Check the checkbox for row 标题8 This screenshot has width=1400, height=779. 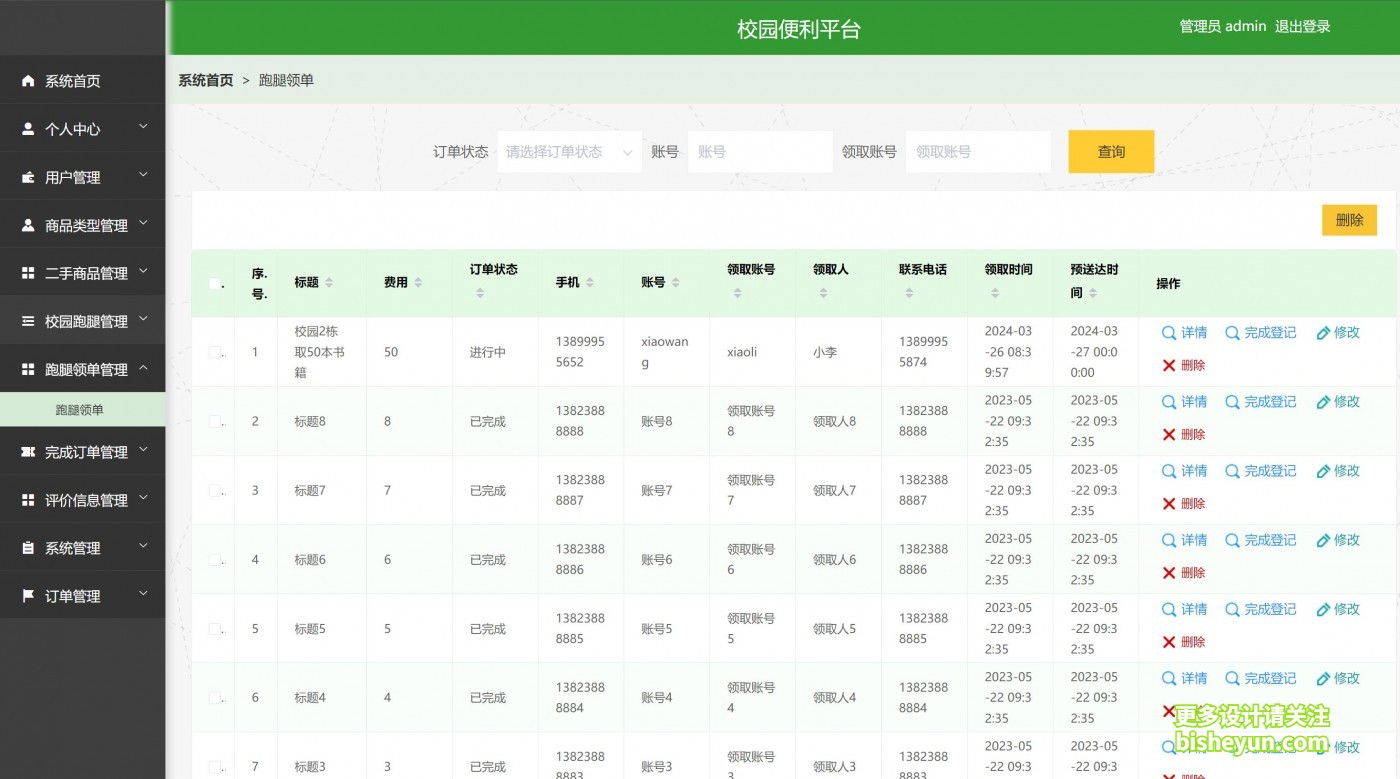(x=215, y=421)
